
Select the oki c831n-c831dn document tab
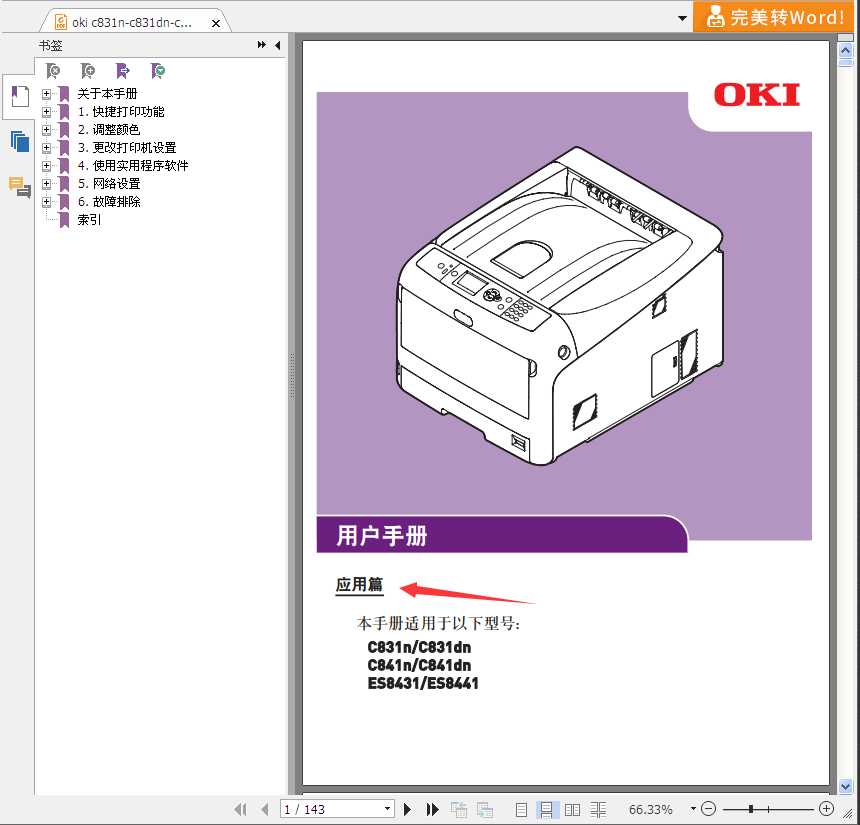click(x=132, y=22)
